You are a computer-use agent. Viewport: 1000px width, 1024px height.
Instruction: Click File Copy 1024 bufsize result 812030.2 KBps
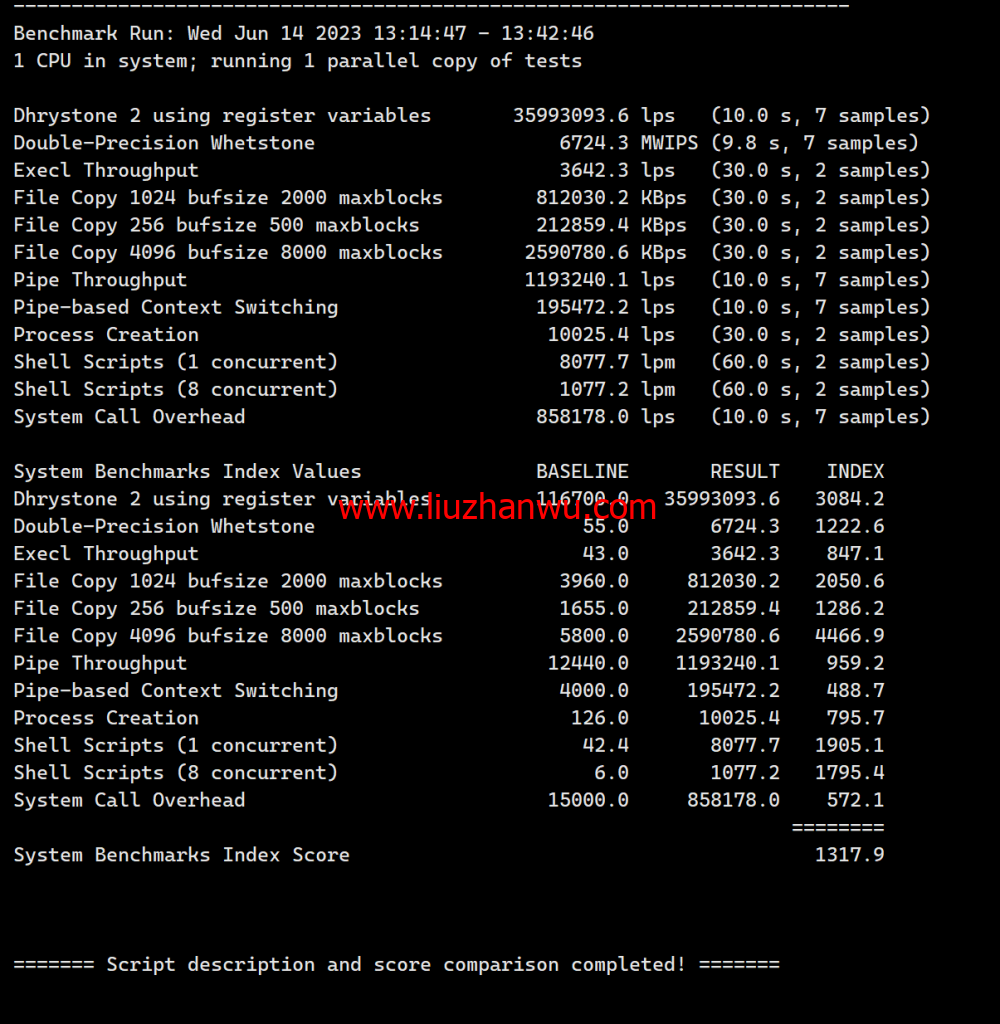point(611,198)
